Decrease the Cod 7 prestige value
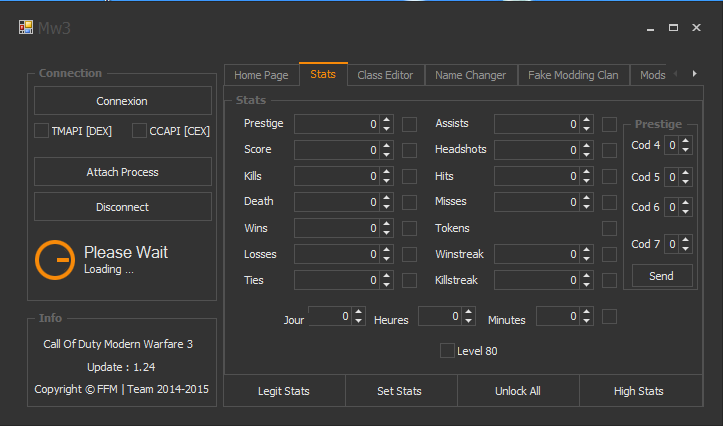 (686, 248)
